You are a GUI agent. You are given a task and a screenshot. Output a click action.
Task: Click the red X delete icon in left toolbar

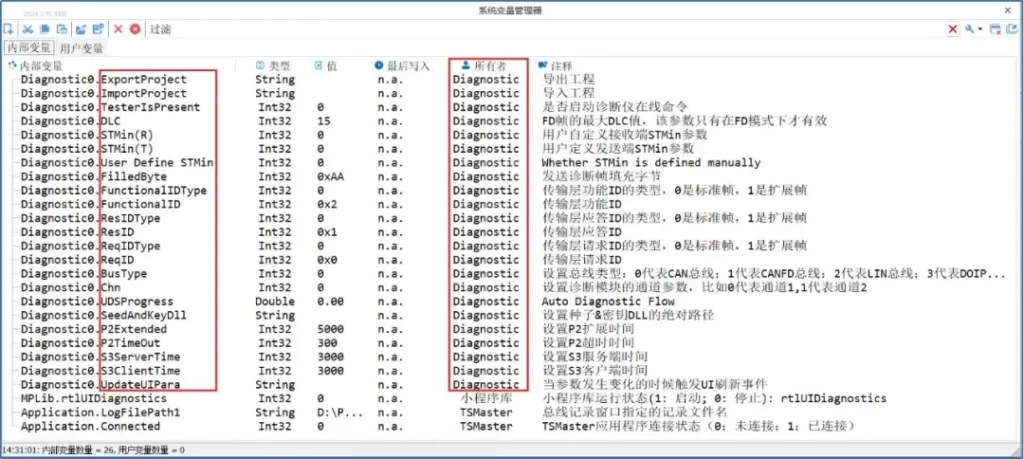pos(119,29)
